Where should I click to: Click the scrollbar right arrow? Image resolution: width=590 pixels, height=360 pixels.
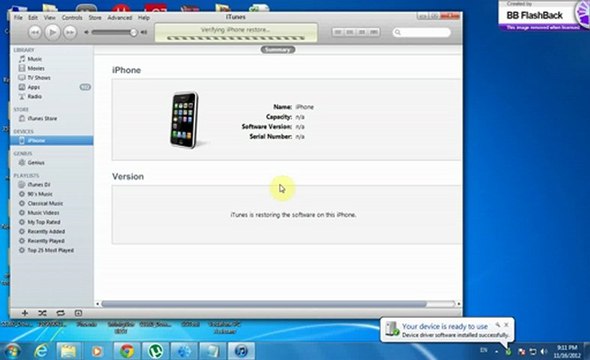pyautogui.click(x=459, y=304)
